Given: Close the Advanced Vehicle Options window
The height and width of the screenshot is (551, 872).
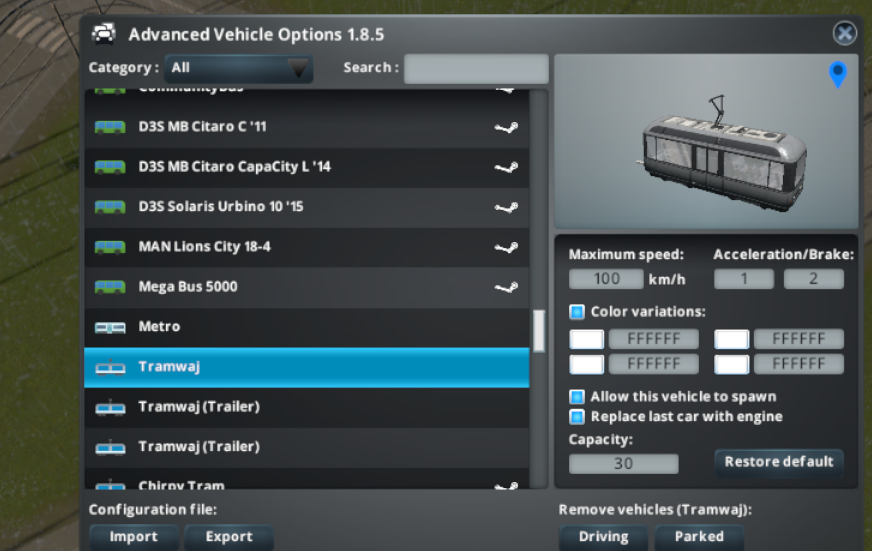Looking at the screenshot, I should [845, 33].
